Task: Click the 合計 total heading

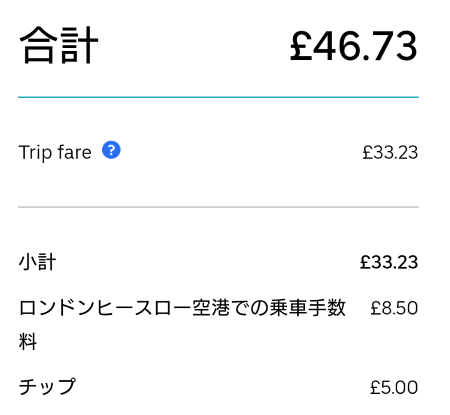Action: (x=59, y=45)
